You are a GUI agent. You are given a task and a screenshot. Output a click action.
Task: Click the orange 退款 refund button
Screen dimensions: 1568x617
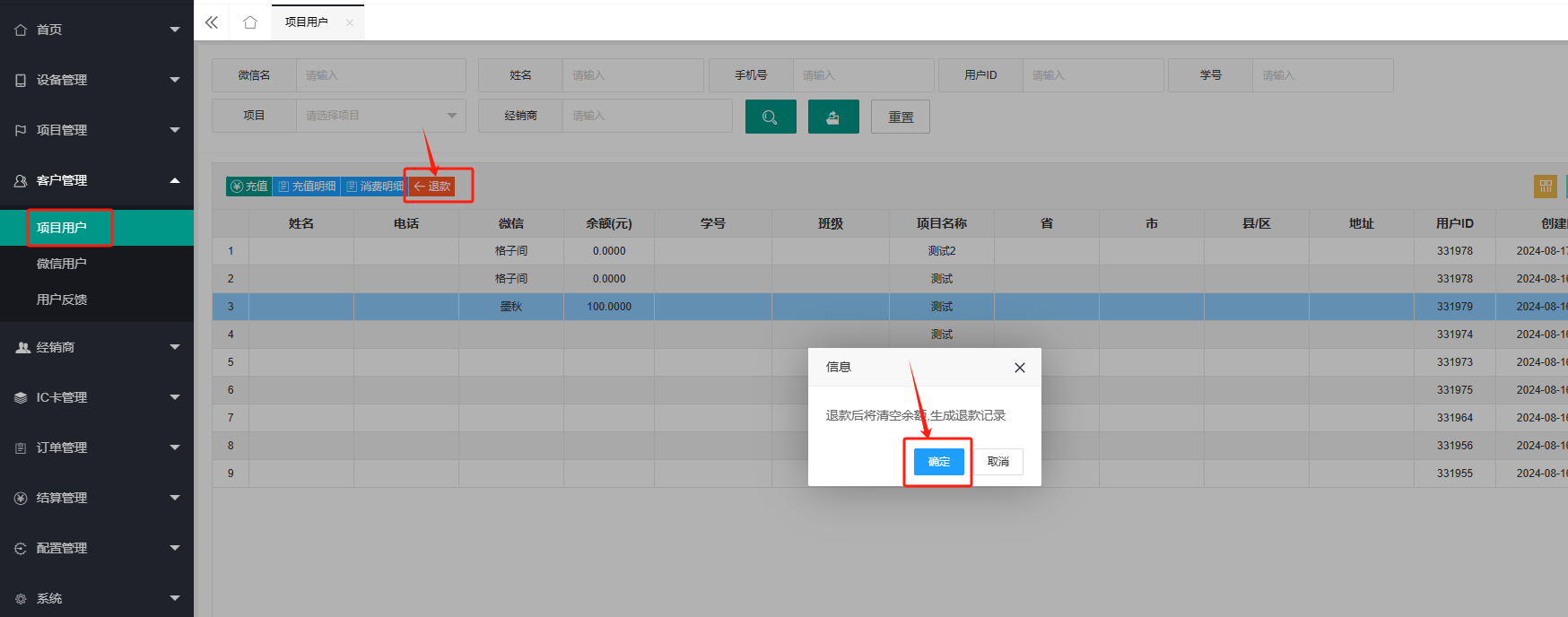pyautogui.click(x=432, y=187)
